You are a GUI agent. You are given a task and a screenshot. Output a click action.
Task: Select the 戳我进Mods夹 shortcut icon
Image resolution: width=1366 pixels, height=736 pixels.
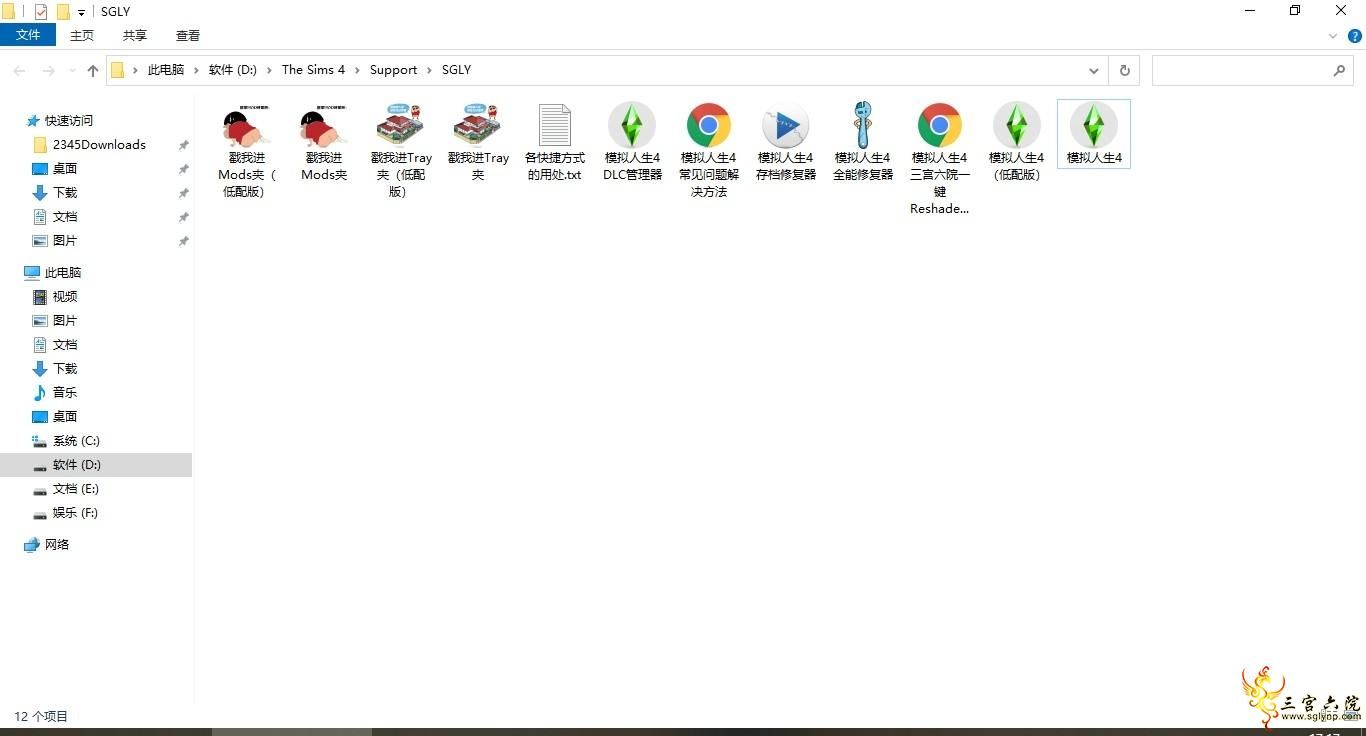(x=324, y=126)
